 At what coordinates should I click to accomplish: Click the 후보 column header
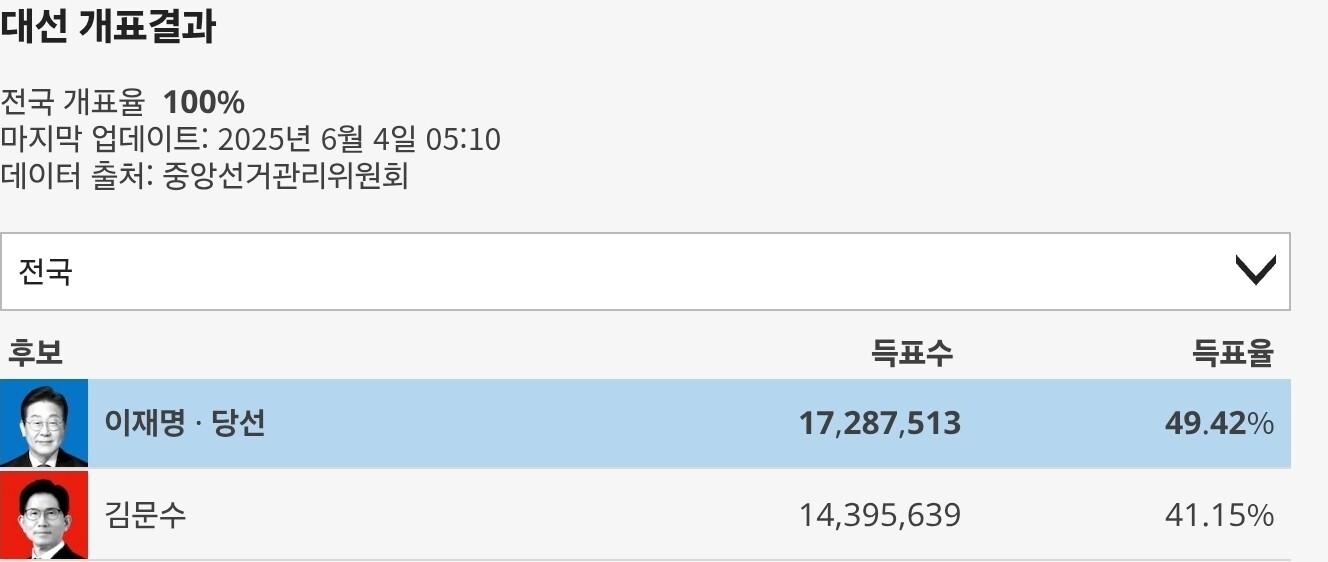[x=36, y=352]
